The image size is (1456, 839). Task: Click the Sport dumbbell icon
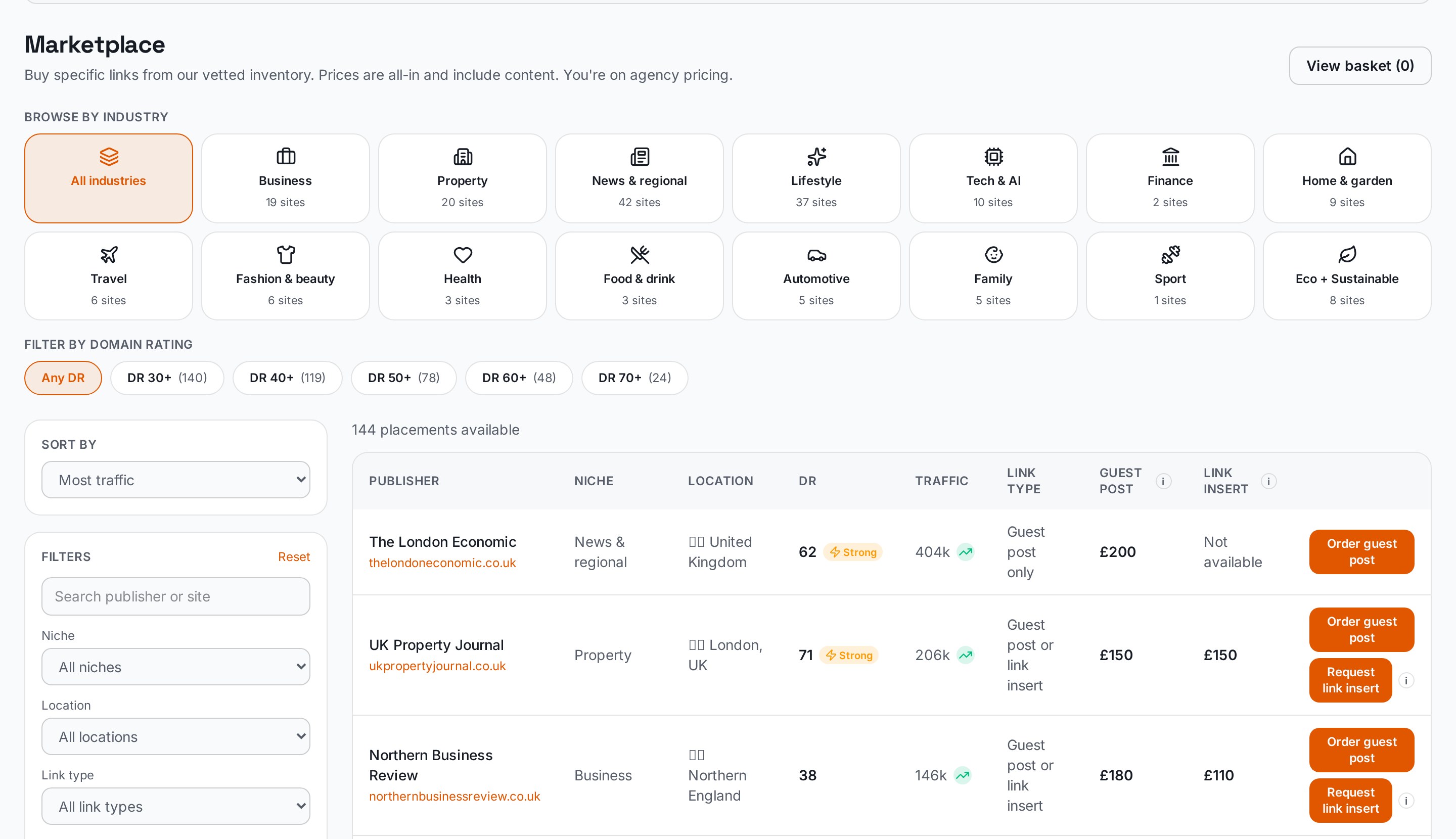click(x=1170, y=254)
